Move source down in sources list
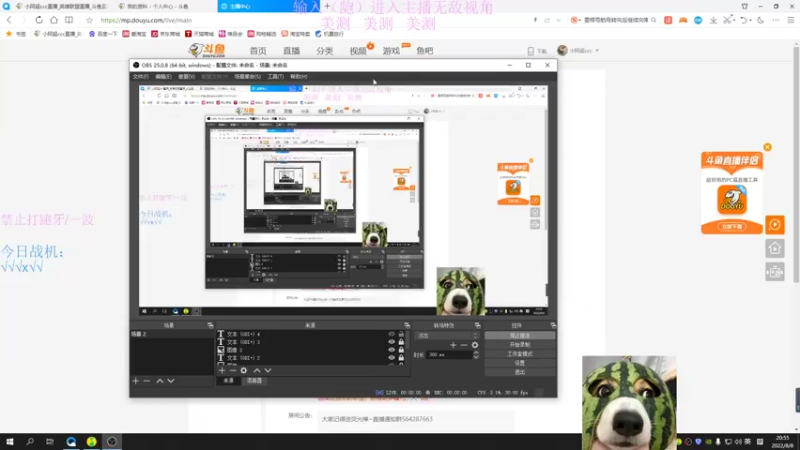Viewport: 800px width, 450px height. tap(268, 370)
